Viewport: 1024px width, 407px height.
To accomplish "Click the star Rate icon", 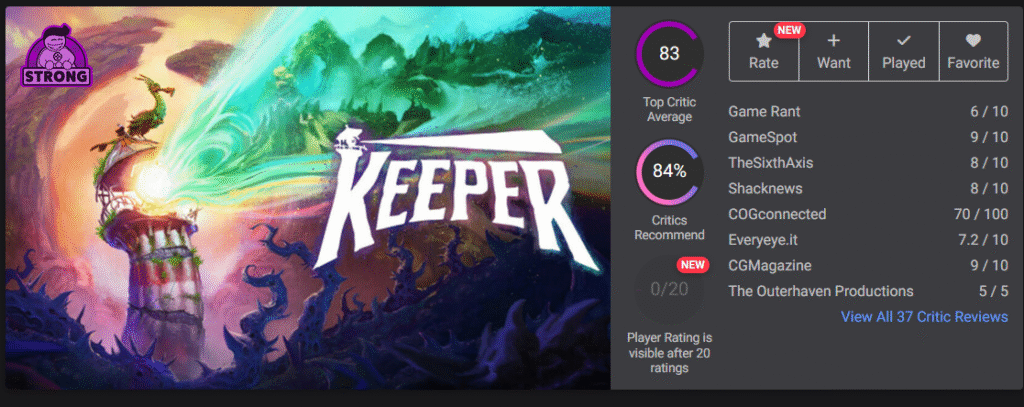I will click(763, 41).
